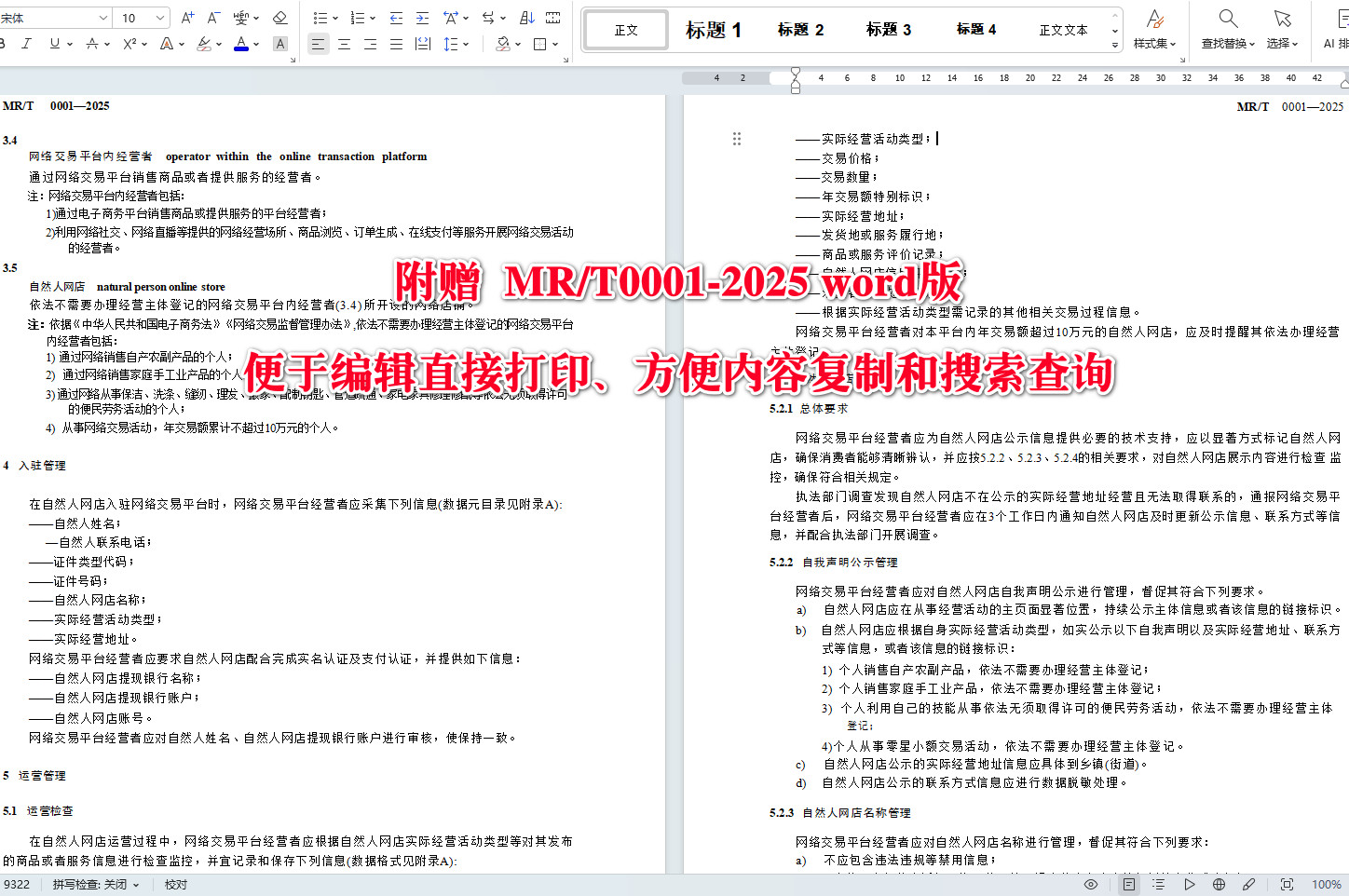Activate full screen reading icon in status bar
The width and height of the screenshot is (1349, 896).
click(x=1288, y=884)
